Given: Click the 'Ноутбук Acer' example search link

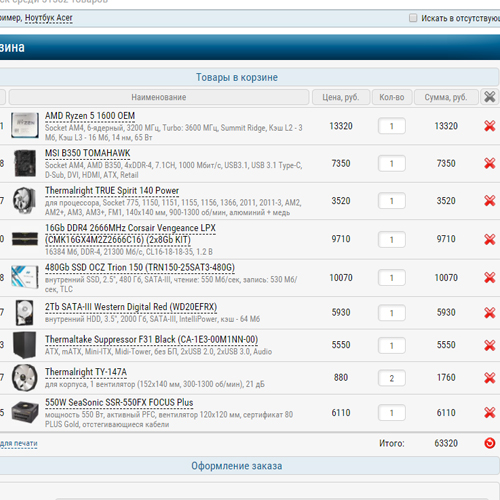Looking at the screenshot, I should click(49, 18).
